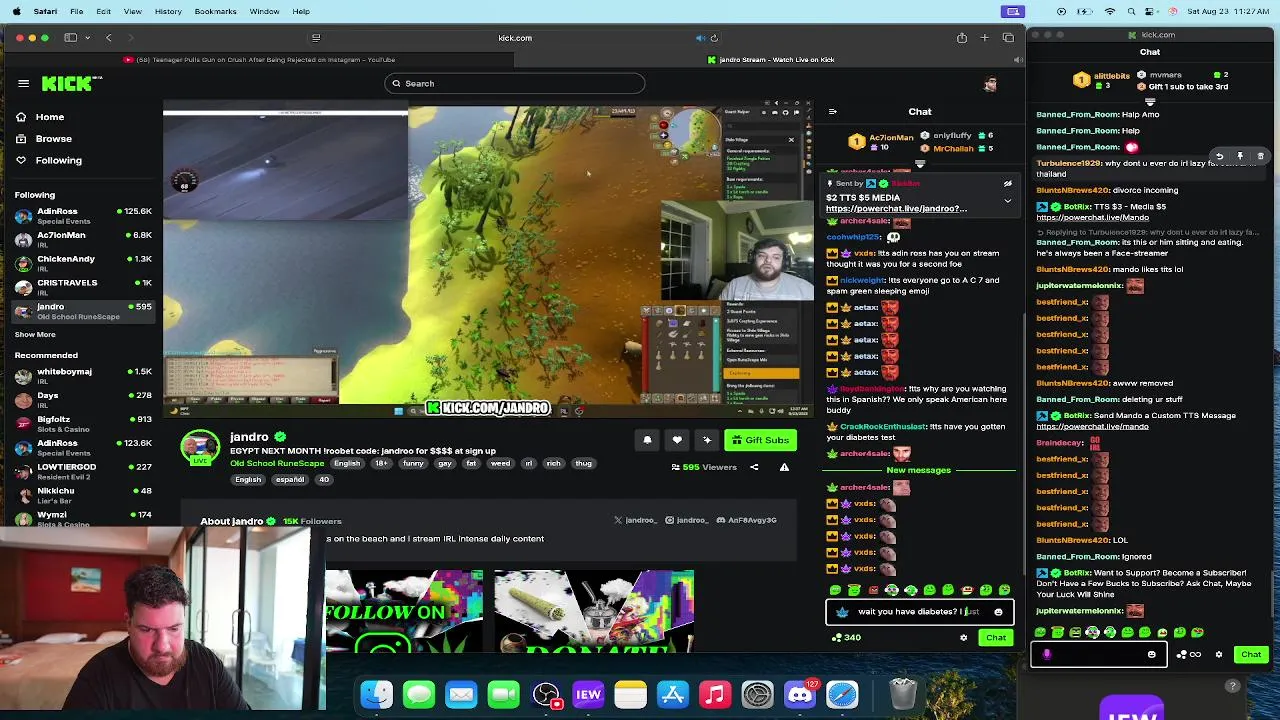Open the Kick hamburger menu

(x=23, y=83)
